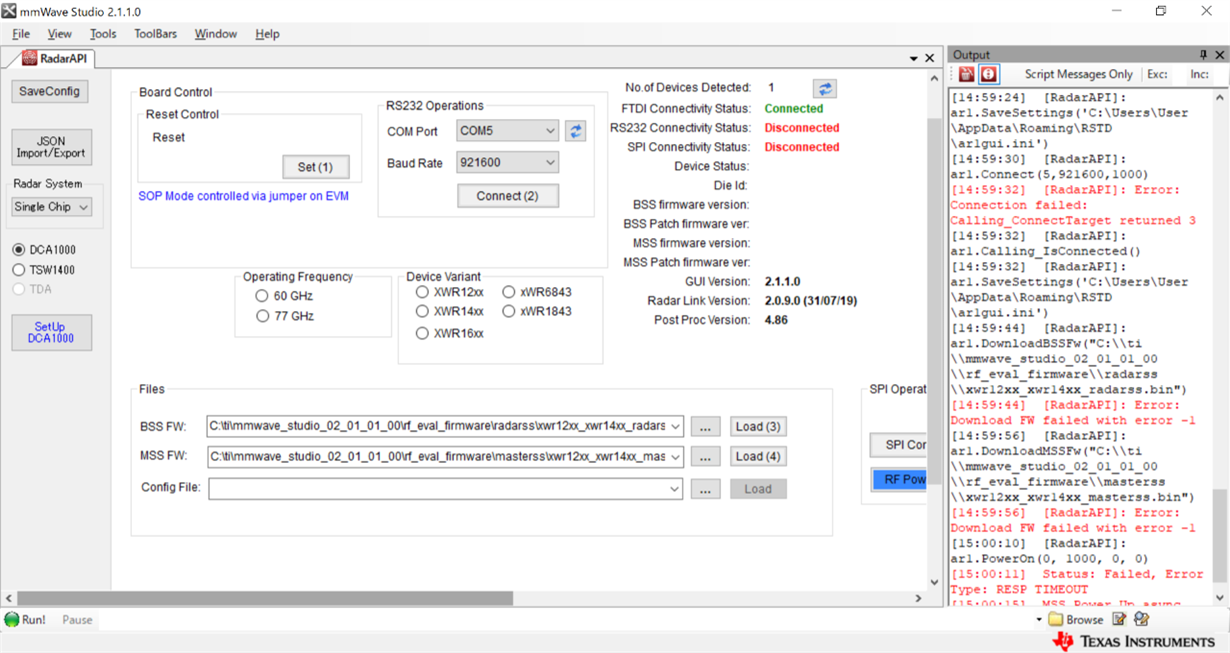Pin the Output panel

pyautogui.click(x=1204, y=55)
